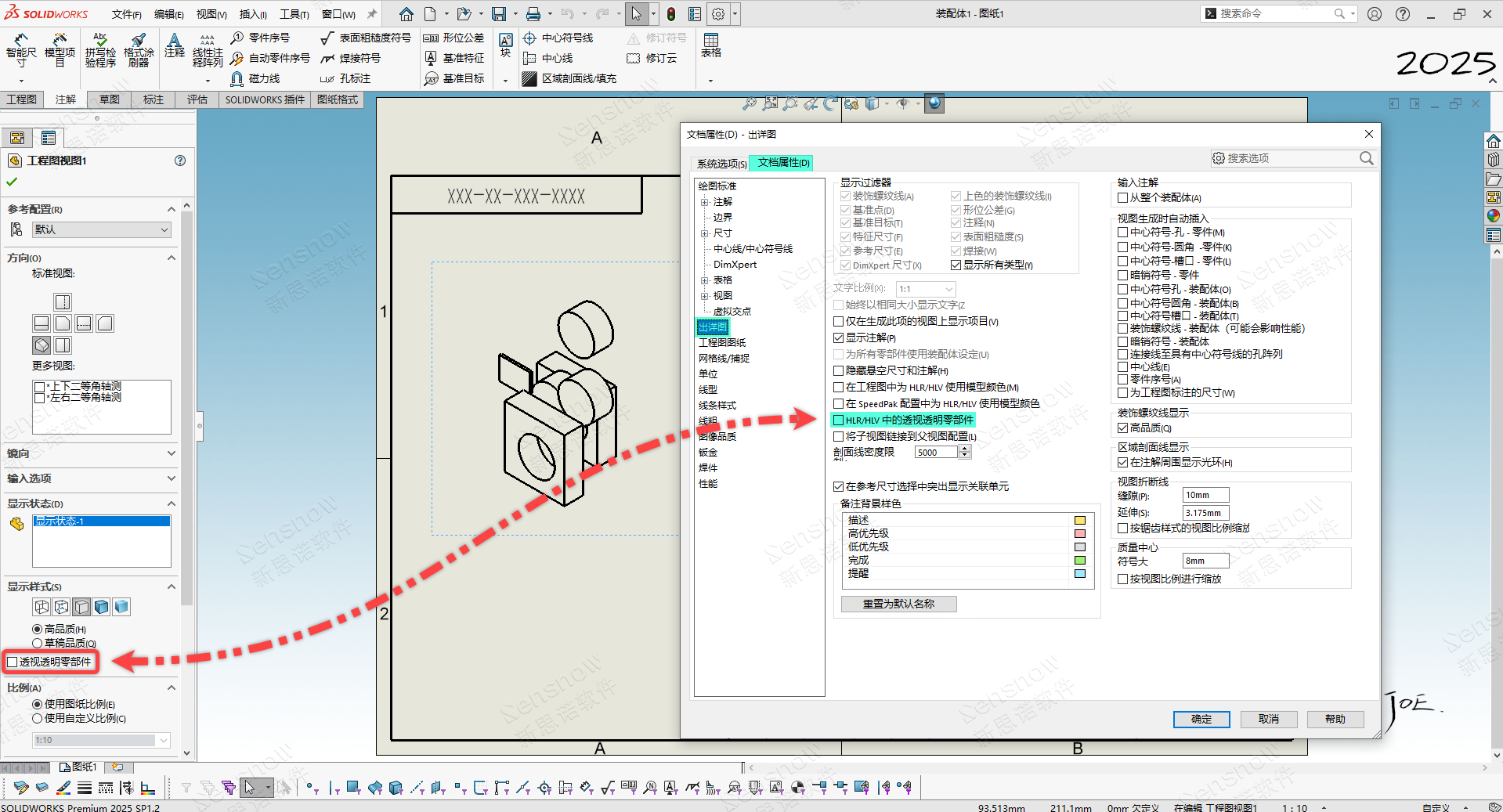Screen dimensions: 1503x812
Task: Click the Save icon in the top toolbar
Action: [x=498, y=14]
